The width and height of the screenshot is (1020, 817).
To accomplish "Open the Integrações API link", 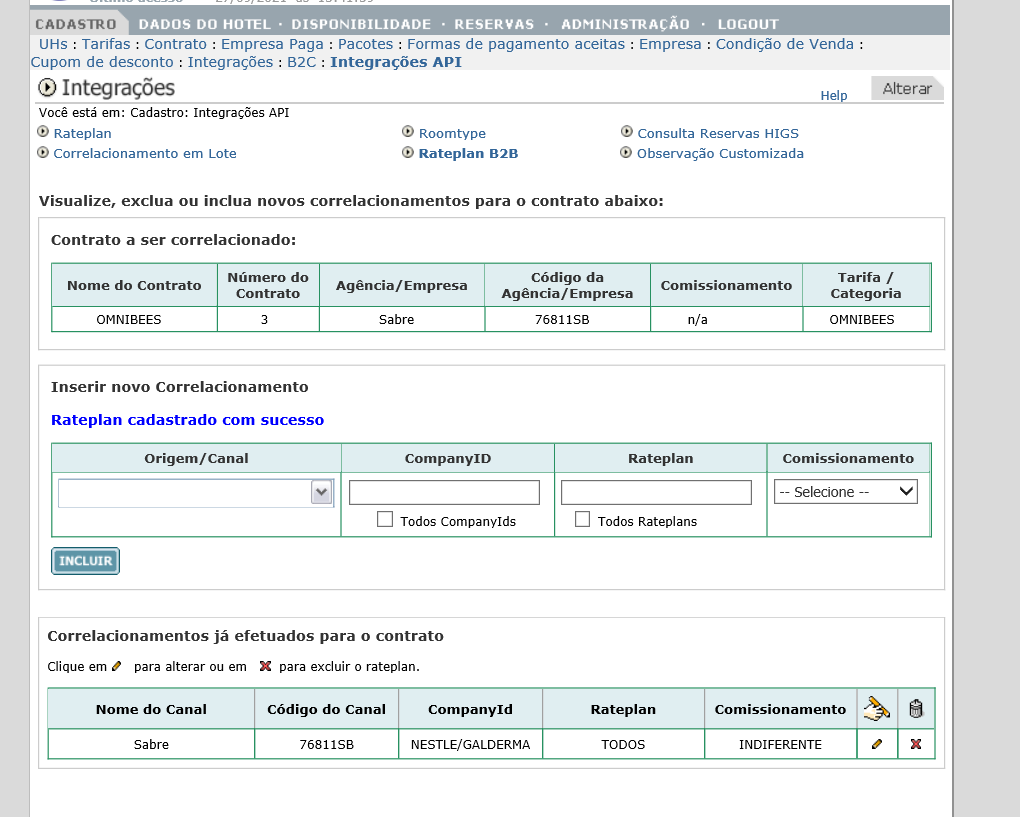I will [396, 62].
